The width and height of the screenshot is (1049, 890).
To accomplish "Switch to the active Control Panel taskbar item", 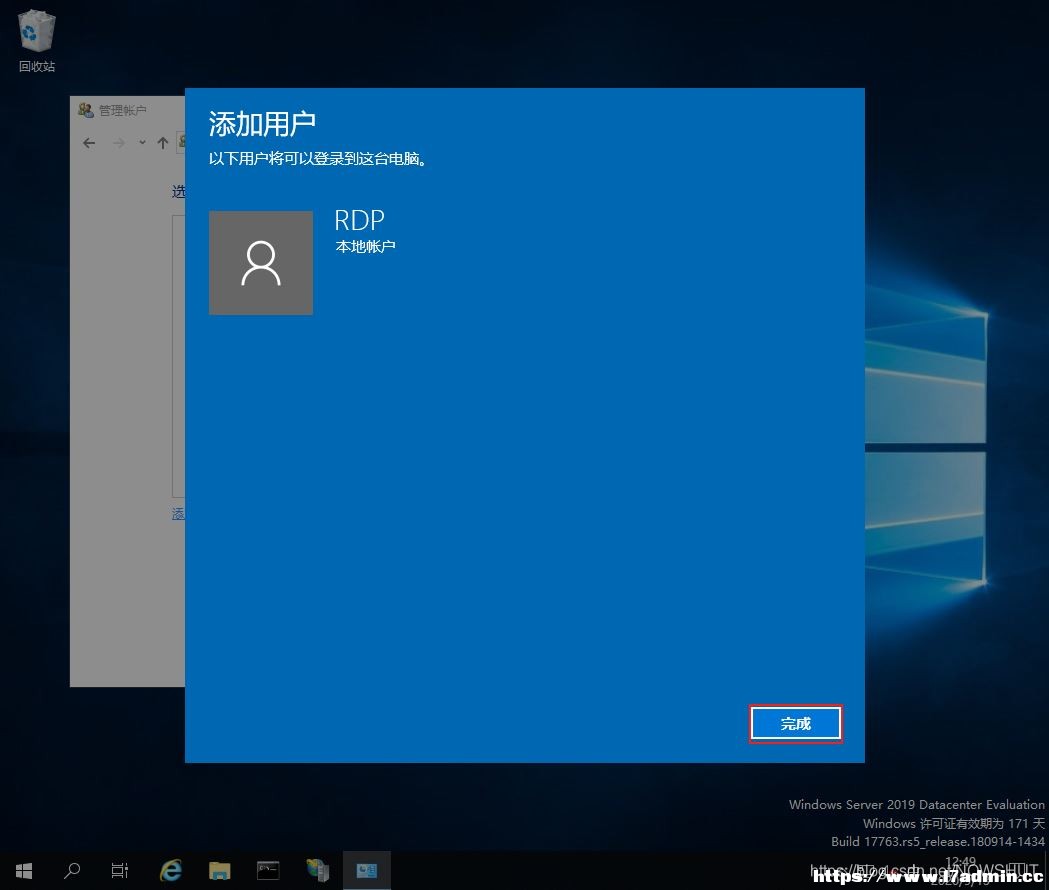I will (x=367, y=871).
